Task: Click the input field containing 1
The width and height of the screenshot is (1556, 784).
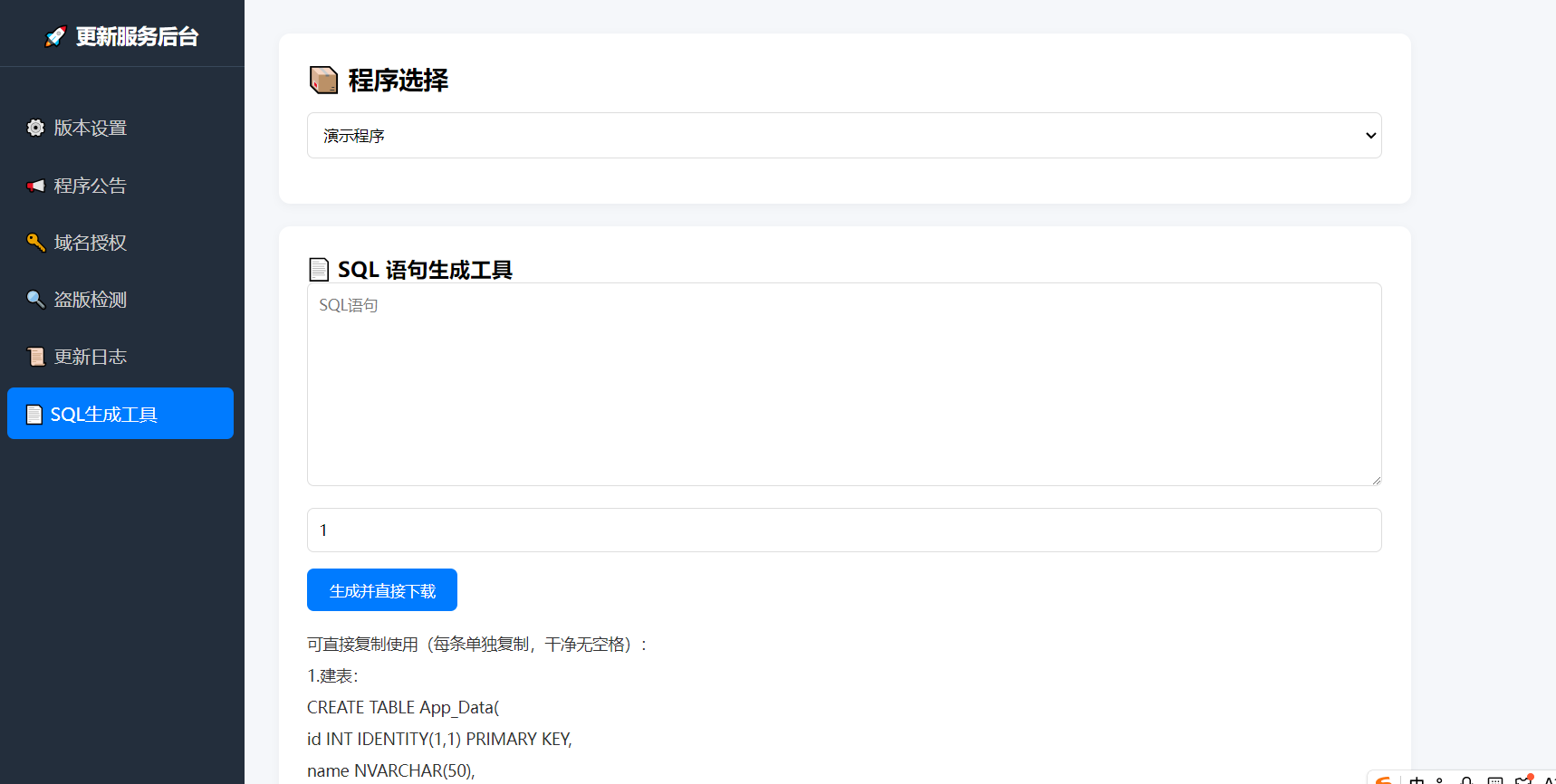Action: (x=843, y=531)
